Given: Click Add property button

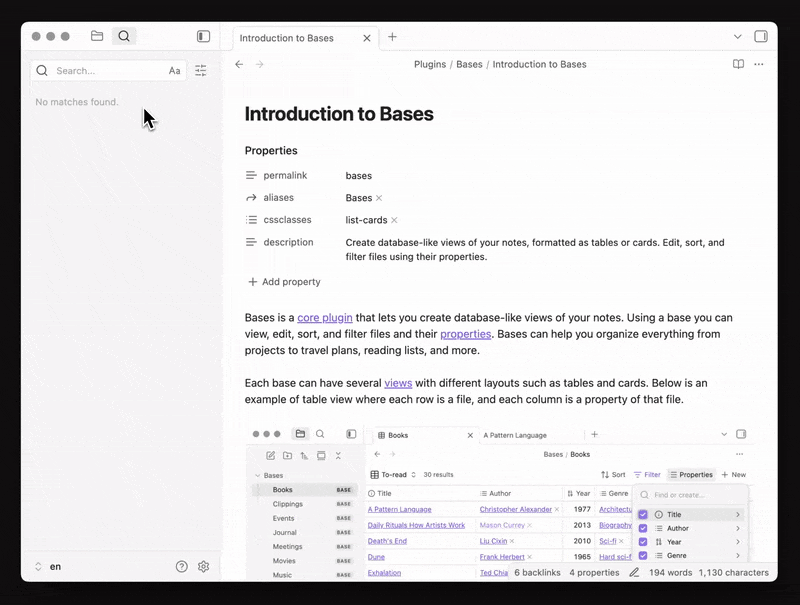Looking at the screenshot, I should pyautogui.click(x=284, y=282).
